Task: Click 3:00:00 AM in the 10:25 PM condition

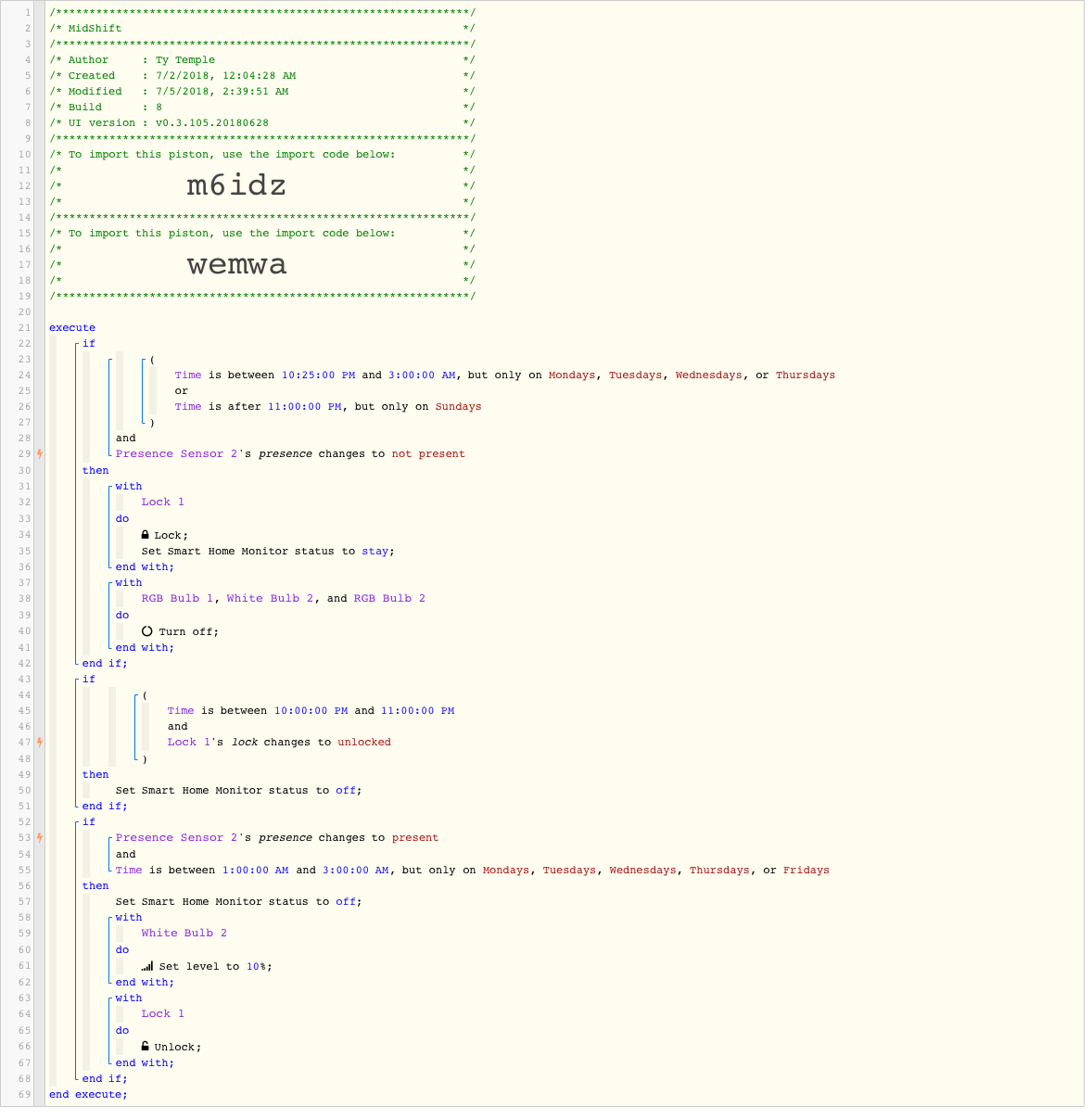Action: (x=422, y=375)
